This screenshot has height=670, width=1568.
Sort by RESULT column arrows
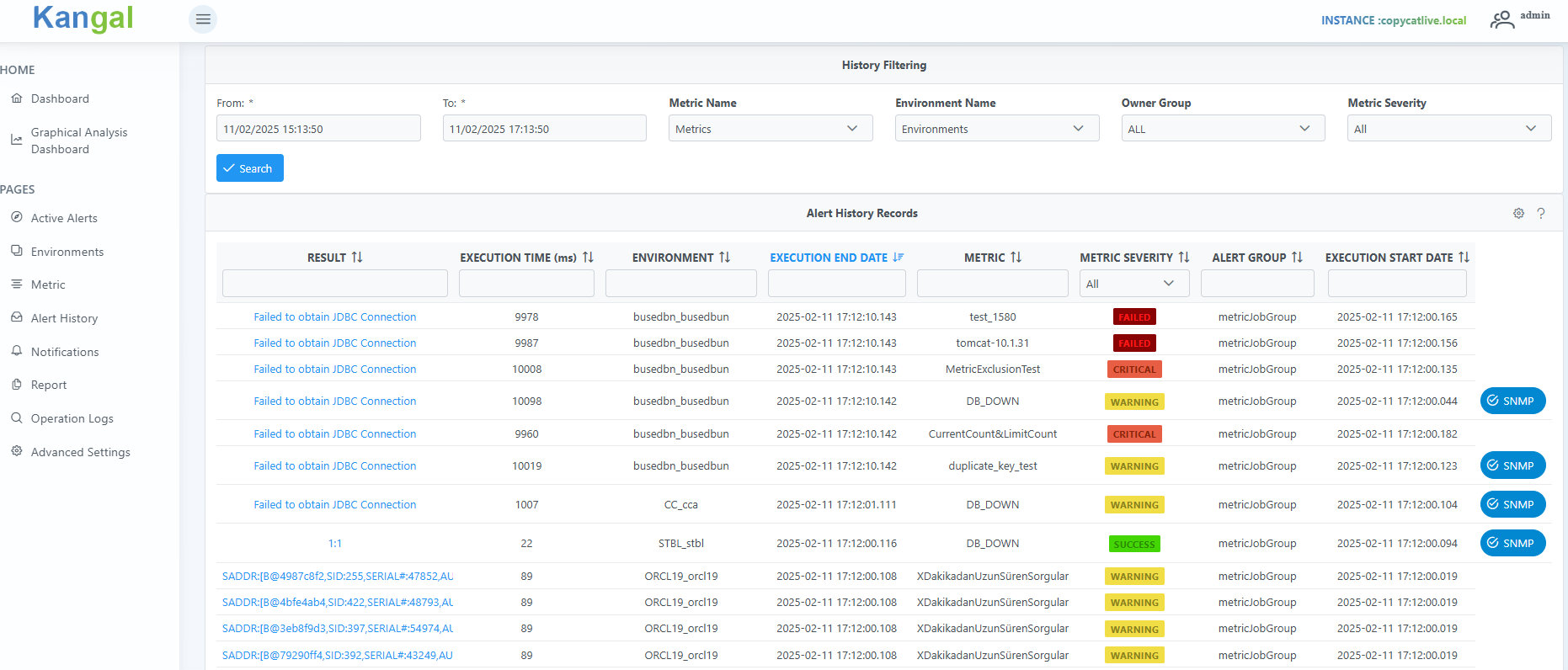357,257
